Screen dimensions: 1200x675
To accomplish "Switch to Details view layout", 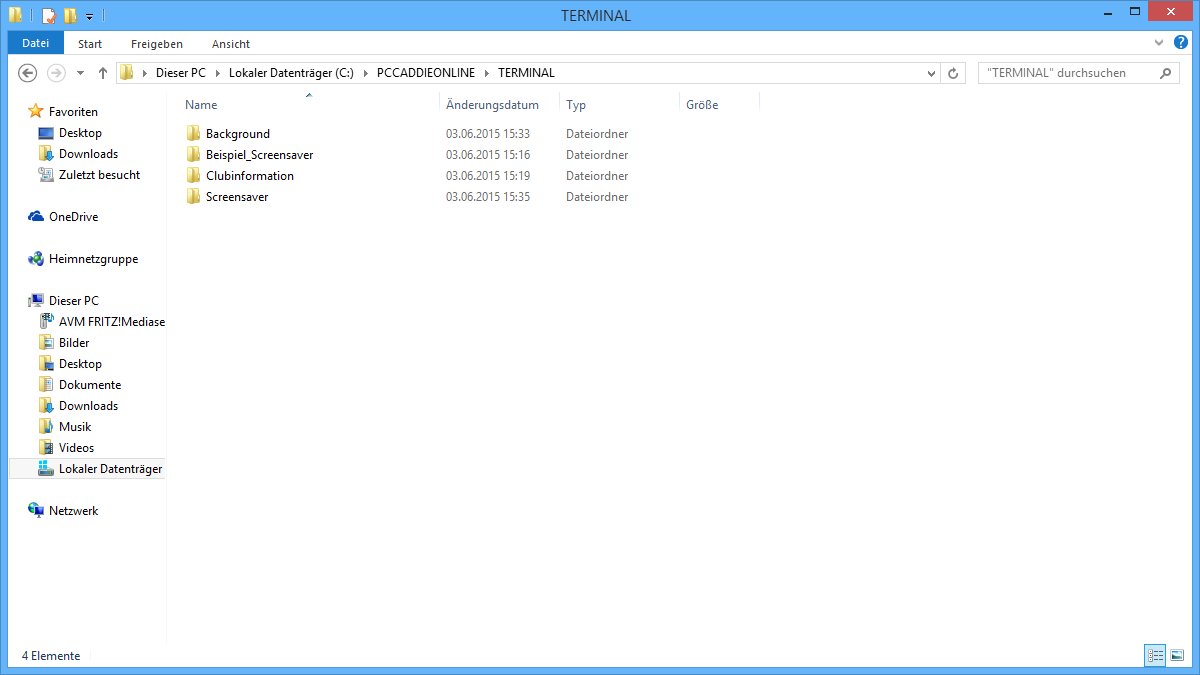I will tap(1156, 656).
